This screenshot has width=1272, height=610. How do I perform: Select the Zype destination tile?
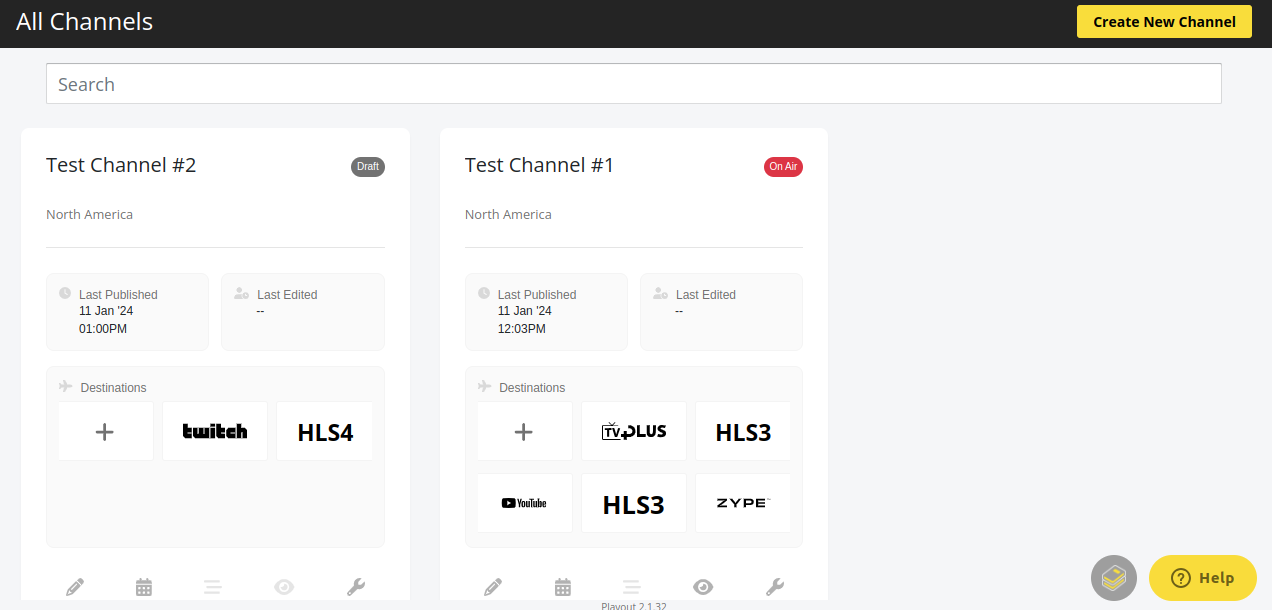743,503
